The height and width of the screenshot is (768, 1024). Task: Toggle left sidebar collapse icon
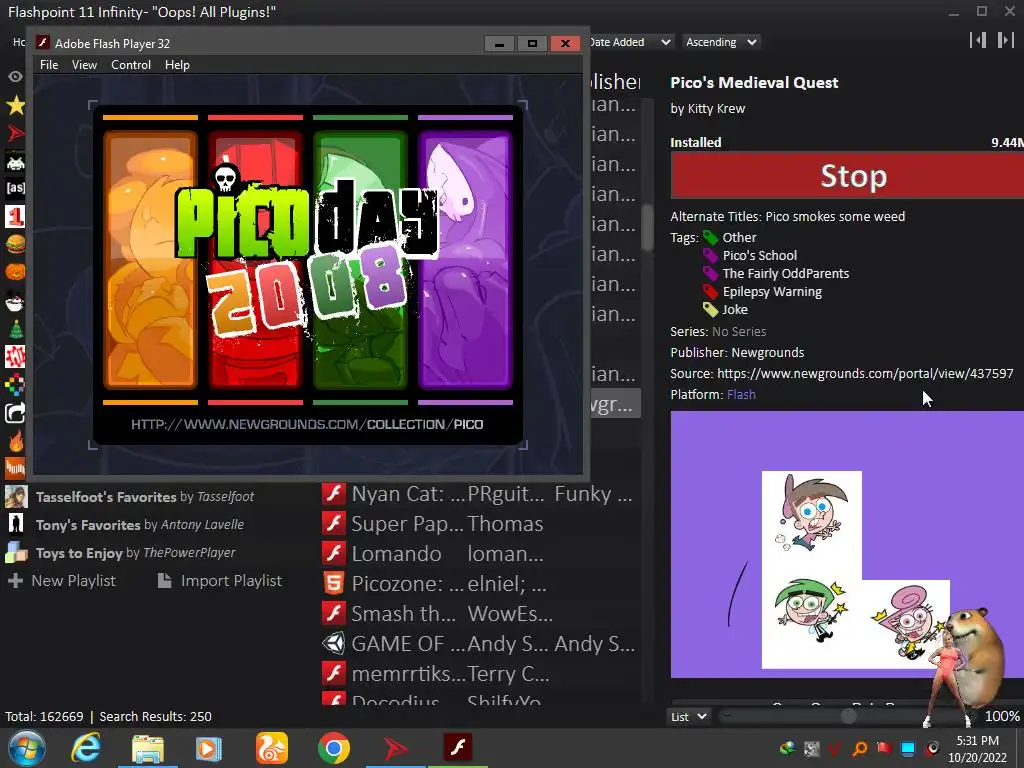[x=978, y=40]
